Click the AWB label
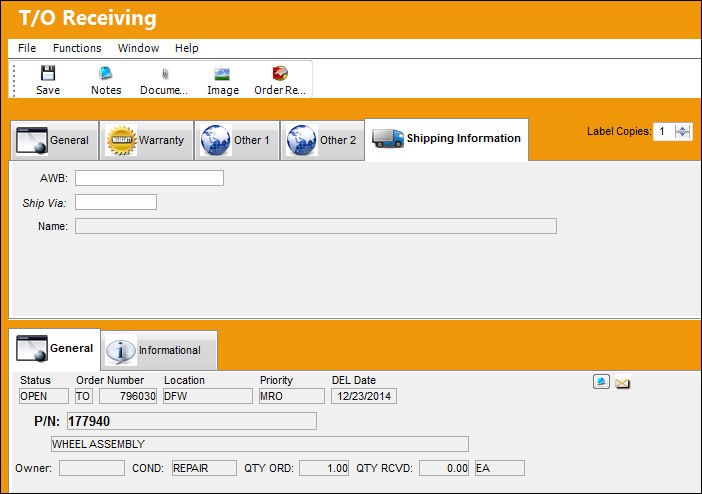The image size is (702, 494). 54,178
